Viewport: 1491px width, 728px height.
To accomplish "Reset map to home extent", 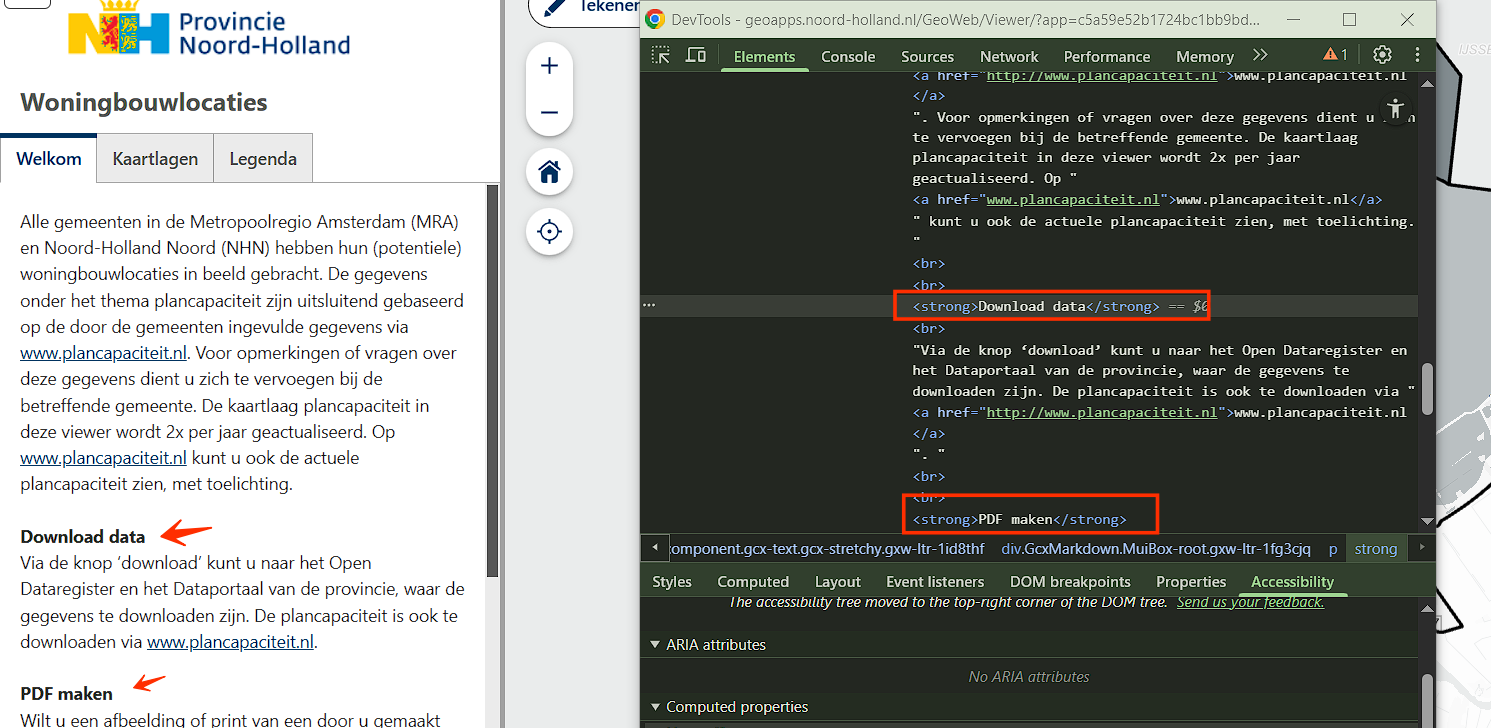I will coord(549,173).
